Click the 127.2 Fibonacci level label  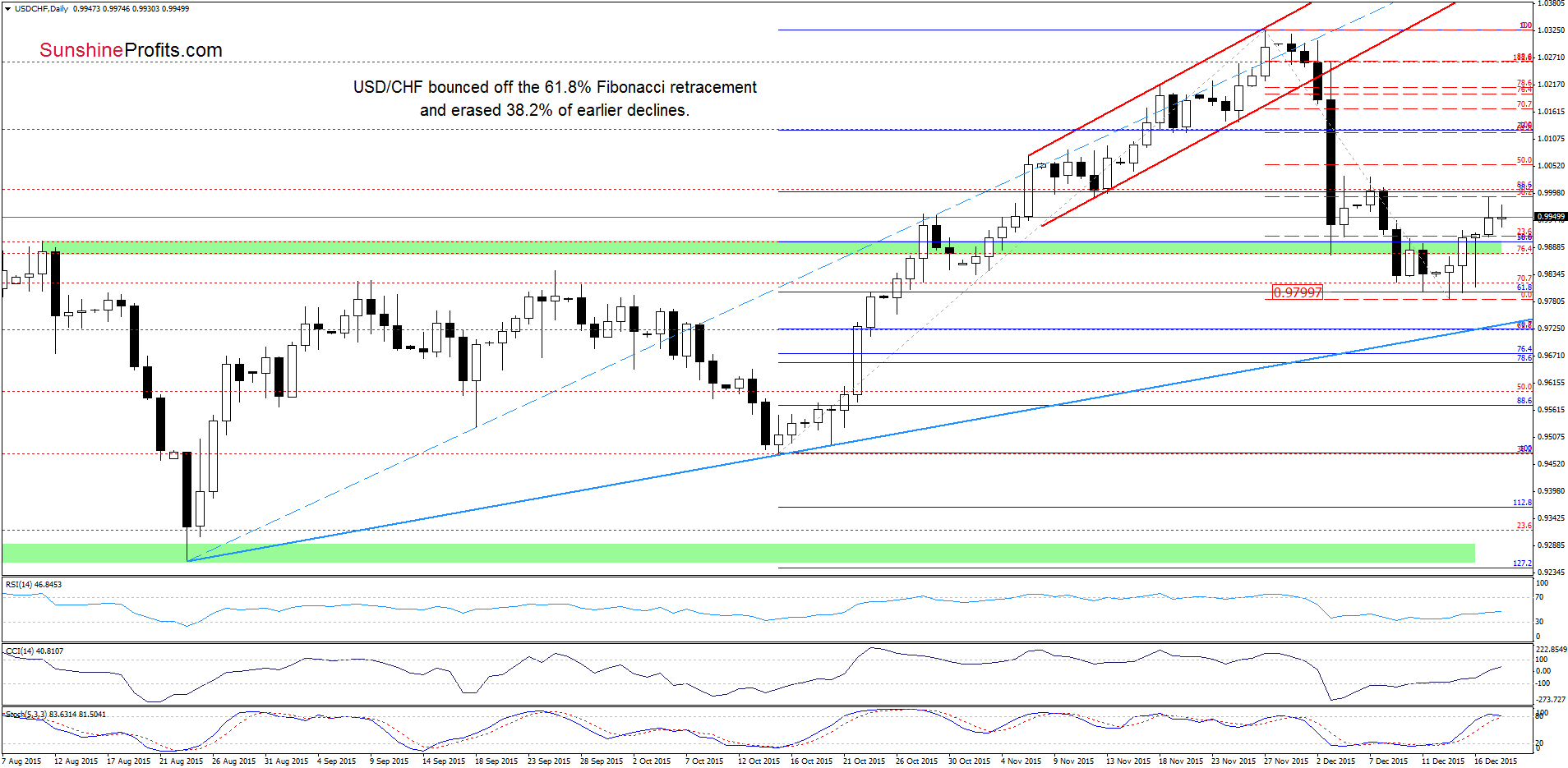[1523, 563]
